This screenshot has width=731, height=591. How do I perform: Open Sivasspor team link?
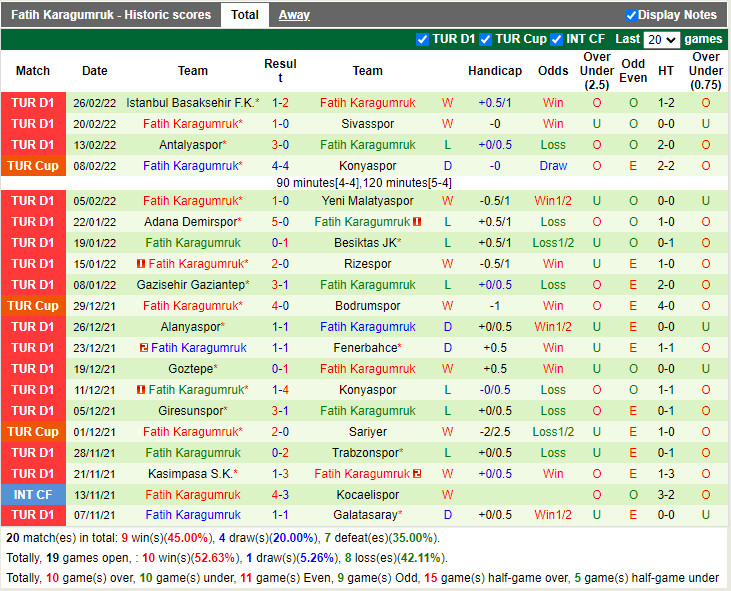pos(367,124)
